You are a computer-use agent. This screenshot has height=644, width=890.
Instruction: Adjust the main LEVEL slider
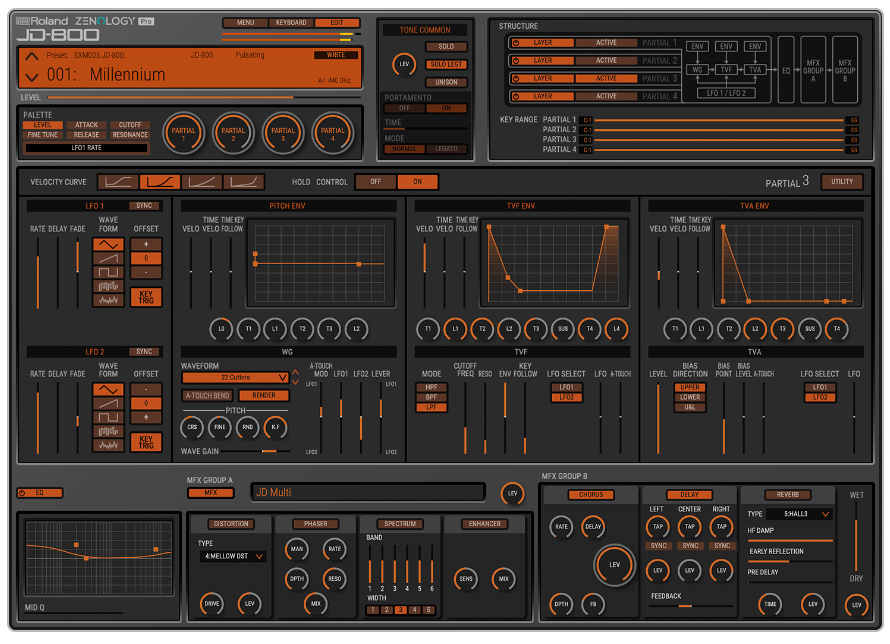(204, 98)
